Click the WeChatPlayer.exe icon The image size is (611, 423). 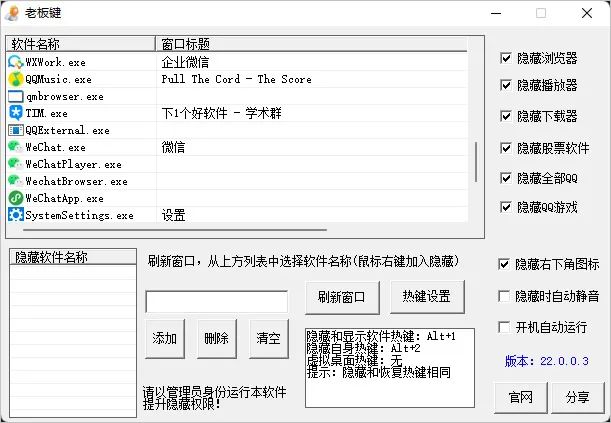point(16,164)
